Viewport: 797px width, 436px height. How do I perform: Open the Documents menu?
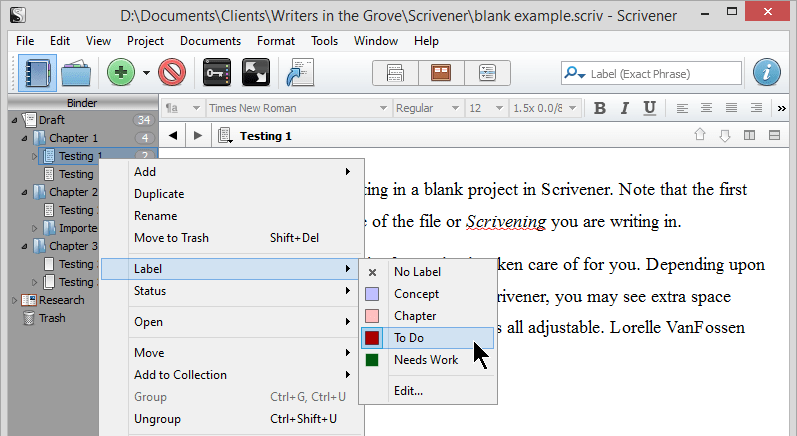(210, 41)
